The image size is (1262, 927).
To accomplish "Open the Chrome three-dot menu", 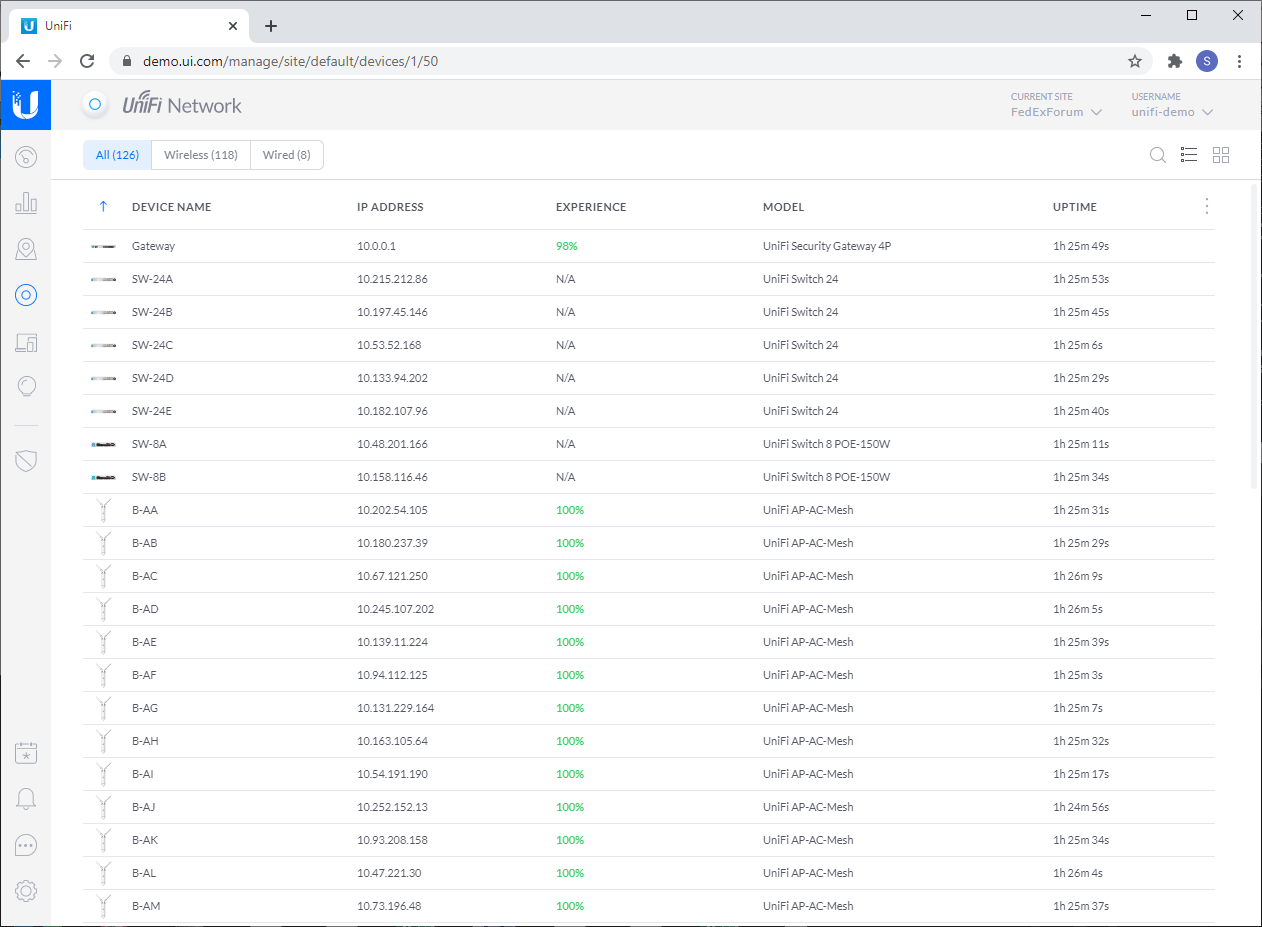I will pos(1240,61).
